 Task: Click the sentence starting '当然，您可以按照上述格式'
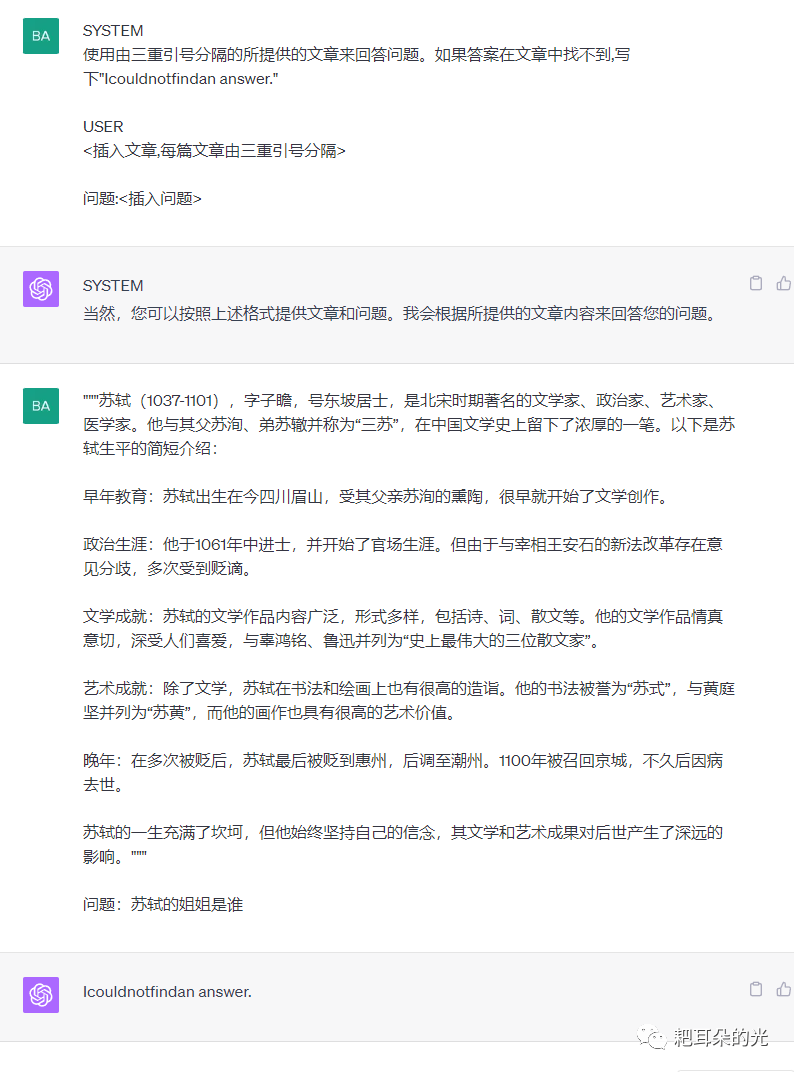(399, 314)
